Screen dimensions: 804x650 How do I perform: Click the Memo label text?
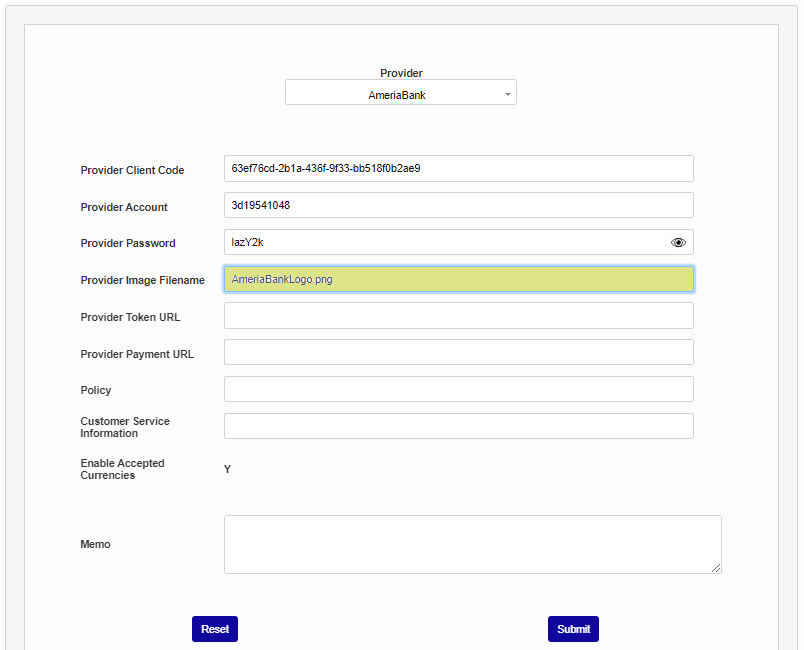[95, 544]
